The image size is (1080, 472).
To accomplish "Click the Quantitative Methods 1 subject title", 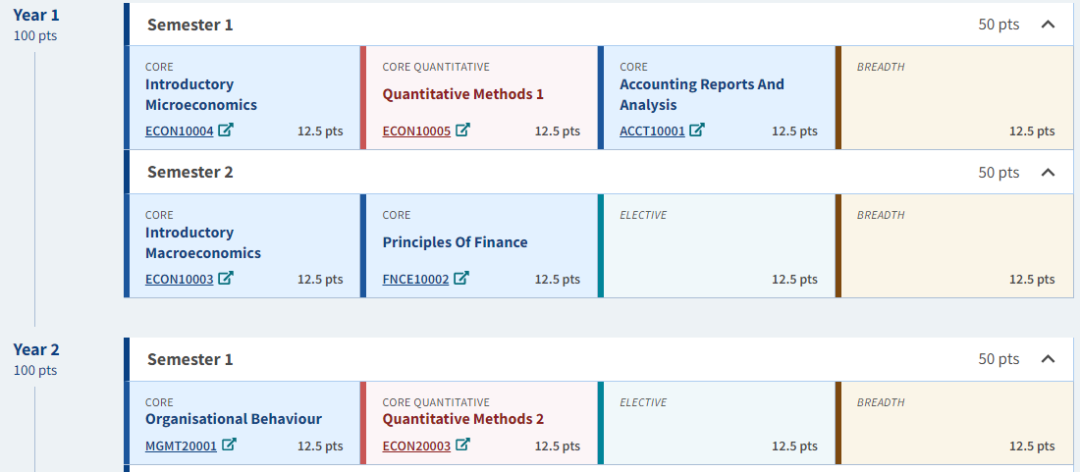I will (x=463, y=94).
